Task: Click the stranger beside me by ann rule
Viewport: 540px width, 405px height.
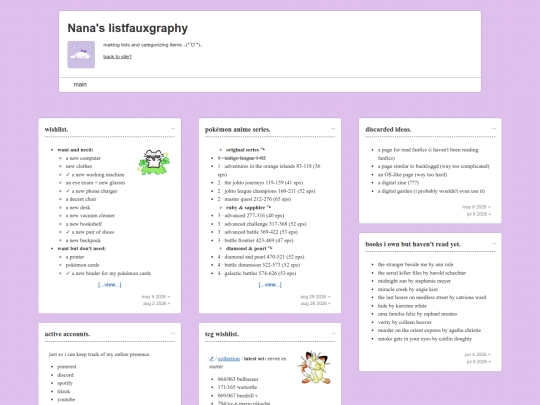Action: pyautogui.click(x=415, y=264)
